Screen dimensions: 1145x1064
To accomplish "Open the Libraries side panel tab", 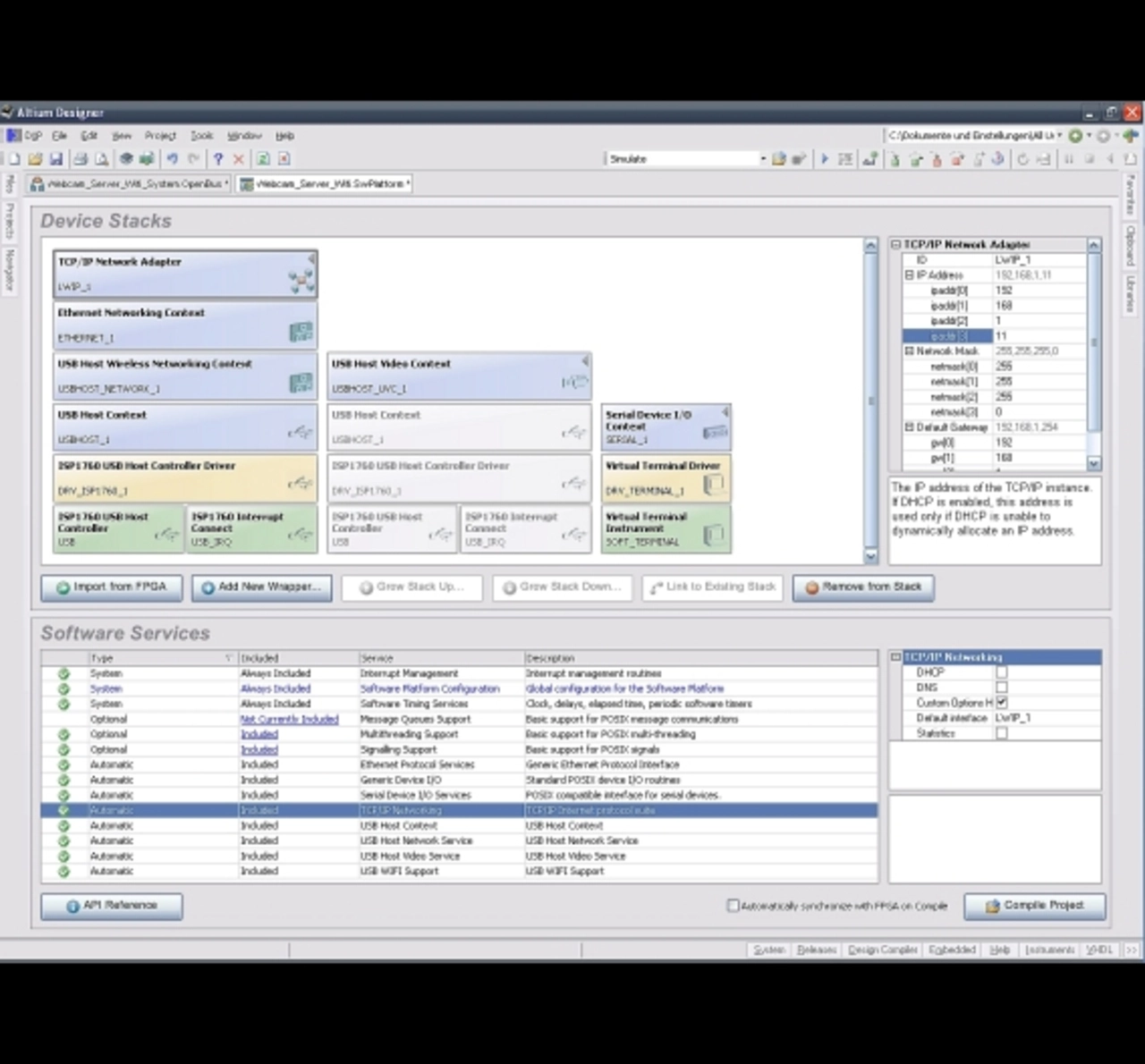I will click(x=1131, y=294).
